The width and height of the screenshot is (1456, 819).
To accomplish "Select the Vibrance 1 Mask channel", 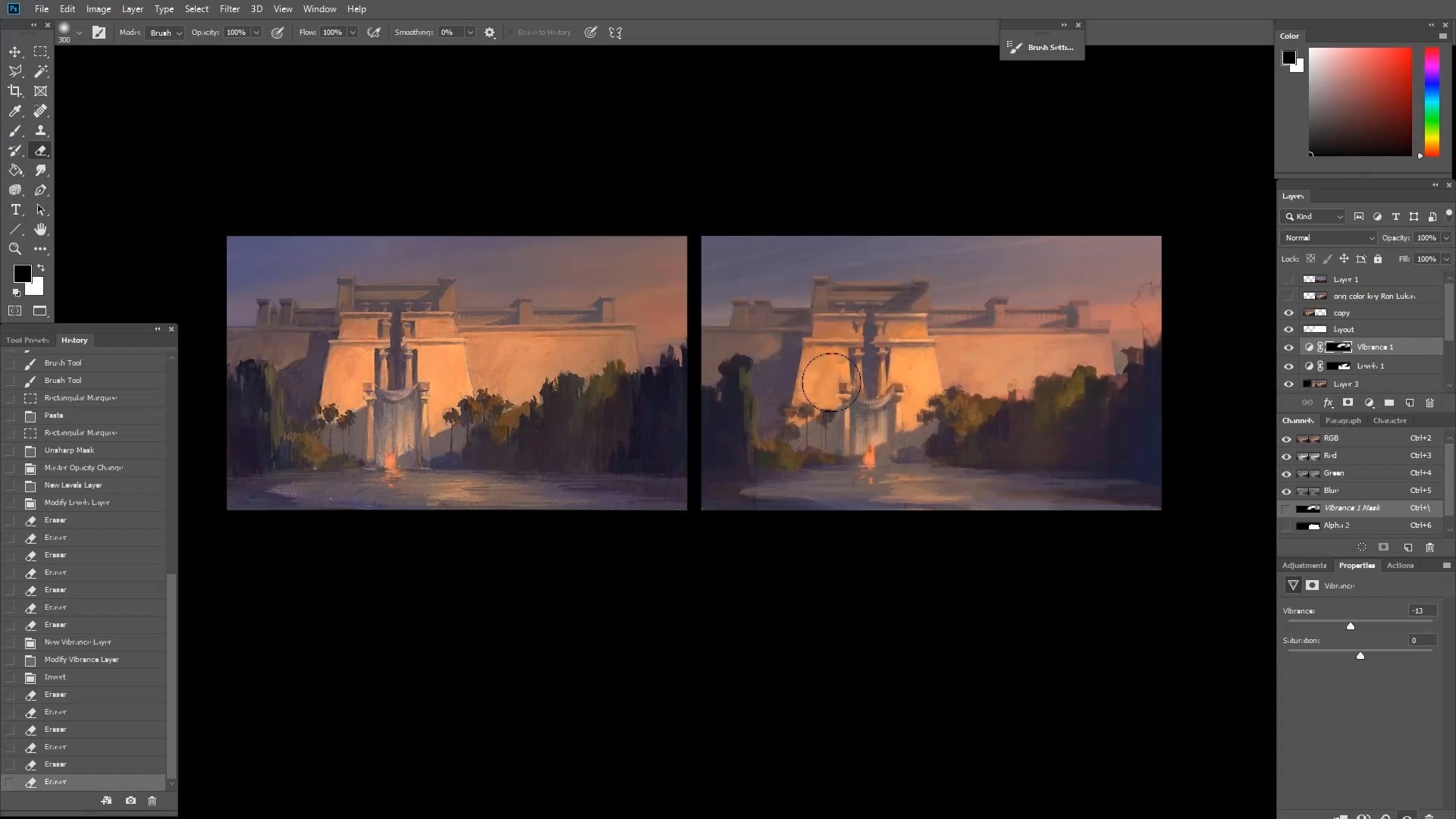I will (1361, 508).
